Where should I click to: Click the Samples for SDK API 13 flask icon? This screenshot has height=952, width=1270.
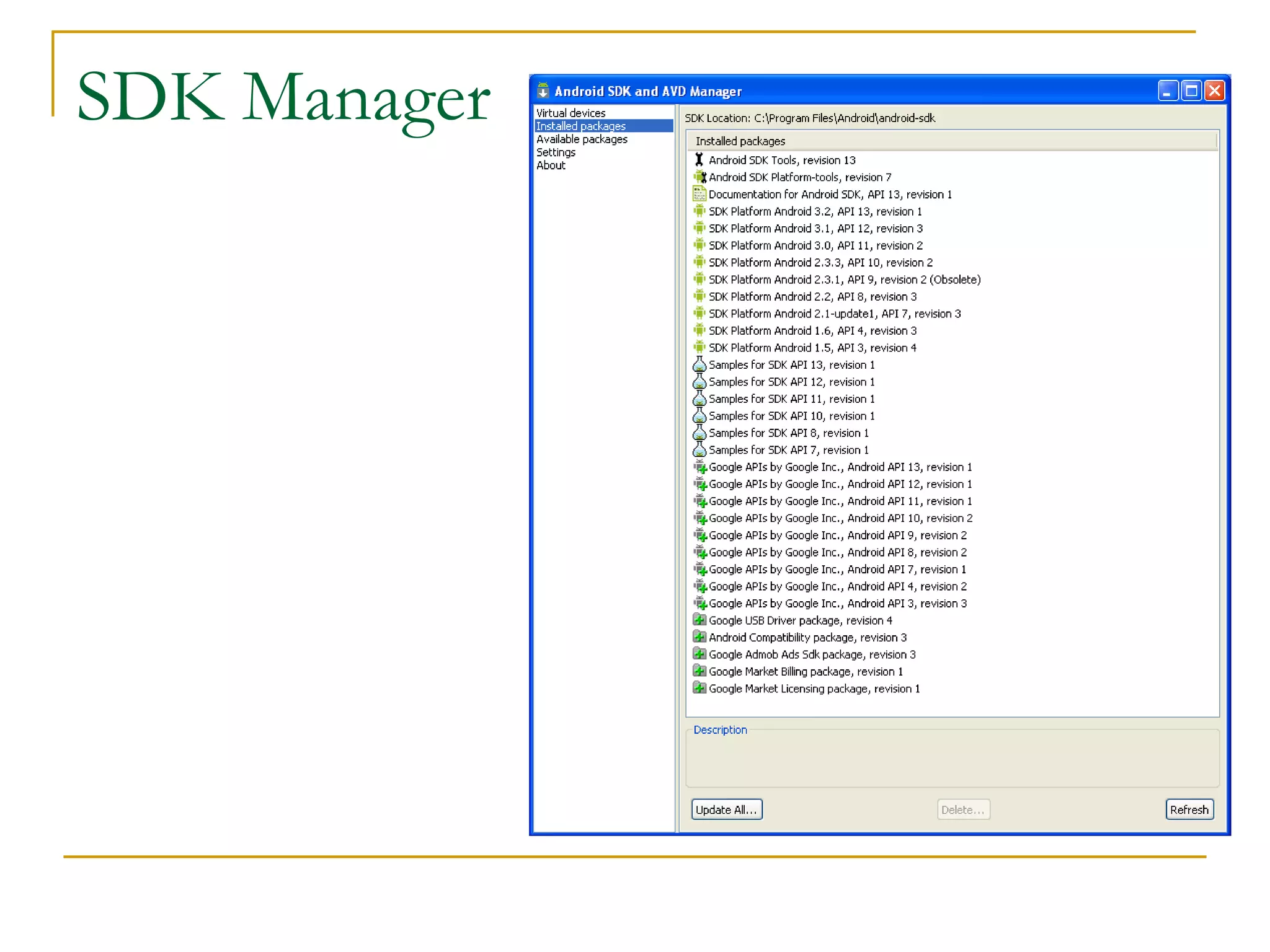(699, 364)
